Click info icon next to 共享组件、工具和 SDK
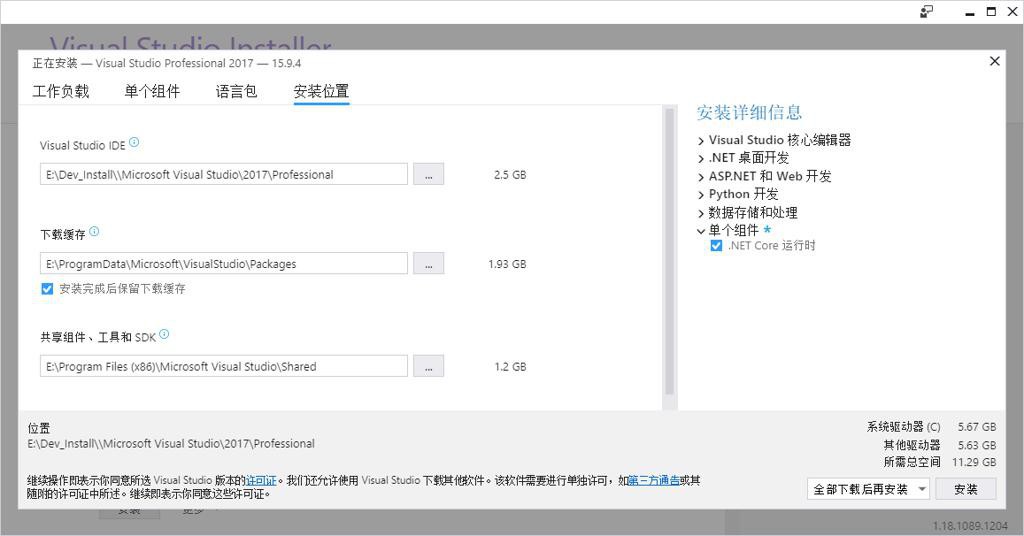Image resolution: width=1024 pixels, height=536 pixels. click(164, 334)
